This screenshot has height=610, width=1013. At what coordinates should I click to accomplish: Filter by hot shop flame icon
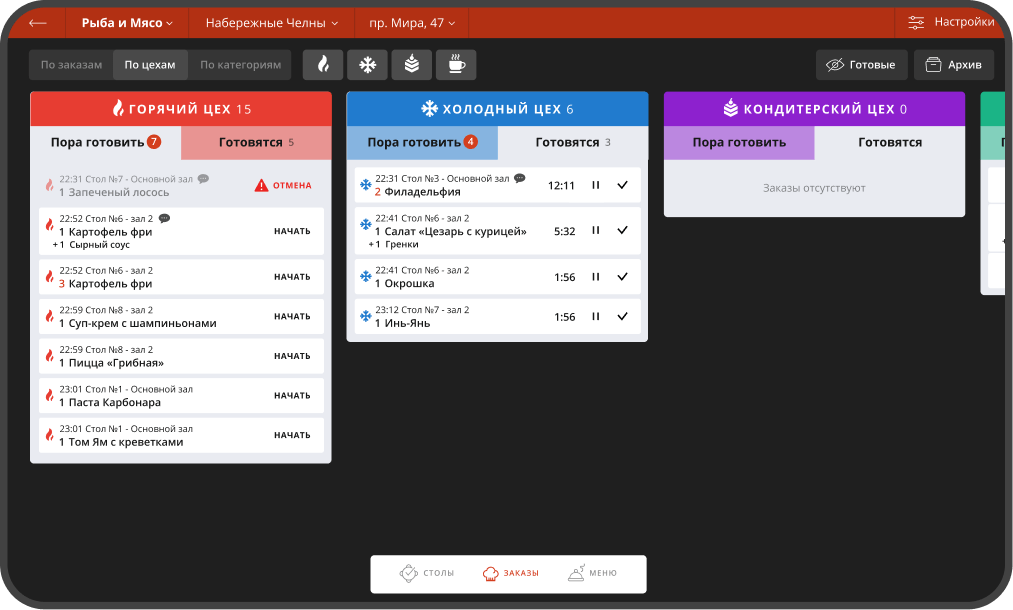pos(323,65)
